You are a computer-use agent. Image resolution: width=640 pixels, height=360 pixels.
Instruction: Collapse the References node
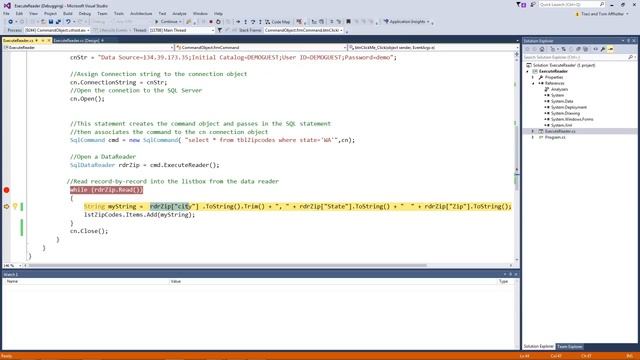[533, 83]
